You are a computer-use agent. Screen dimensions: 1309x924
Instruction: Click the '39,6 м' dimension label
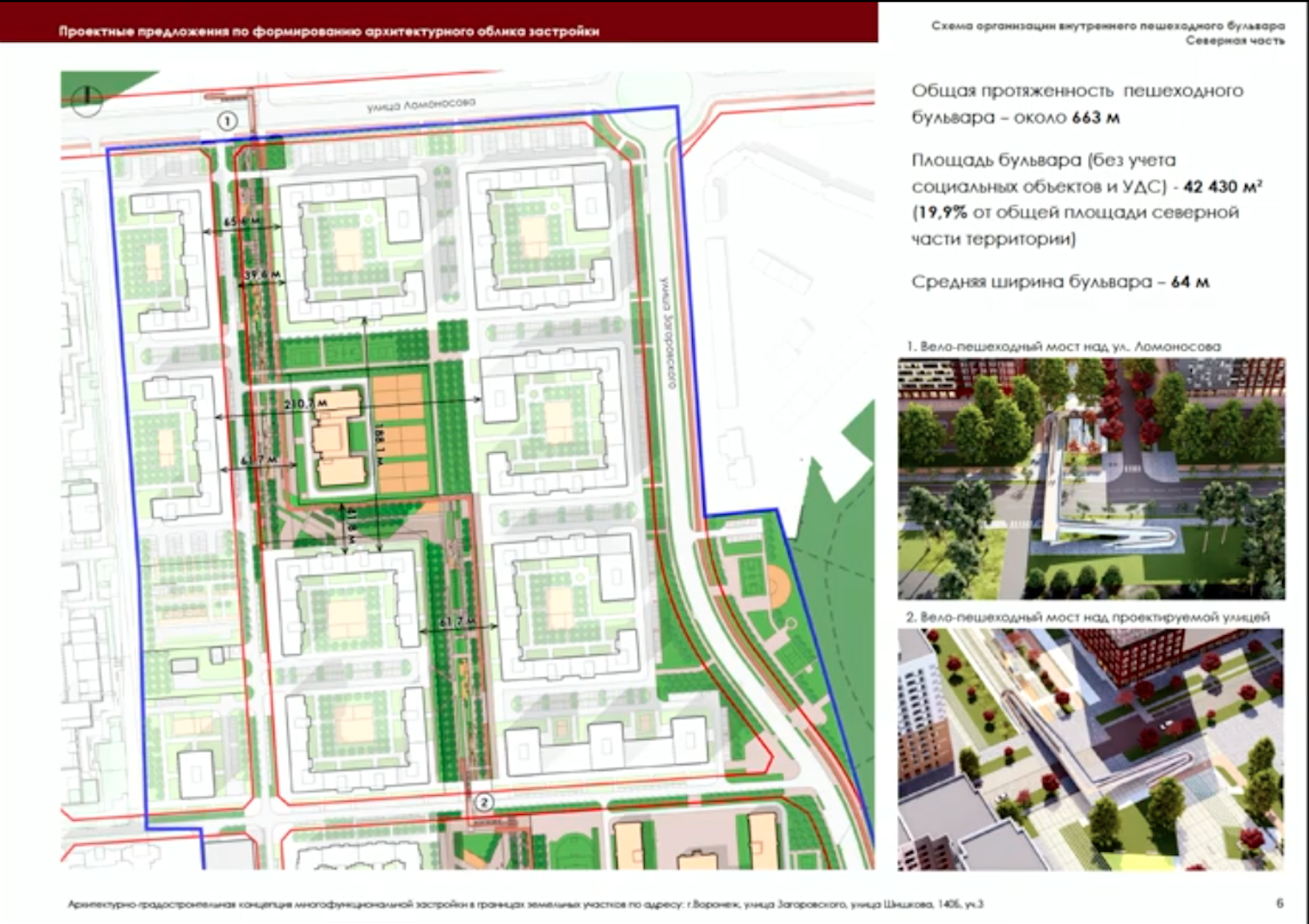[x=262, y=275]
